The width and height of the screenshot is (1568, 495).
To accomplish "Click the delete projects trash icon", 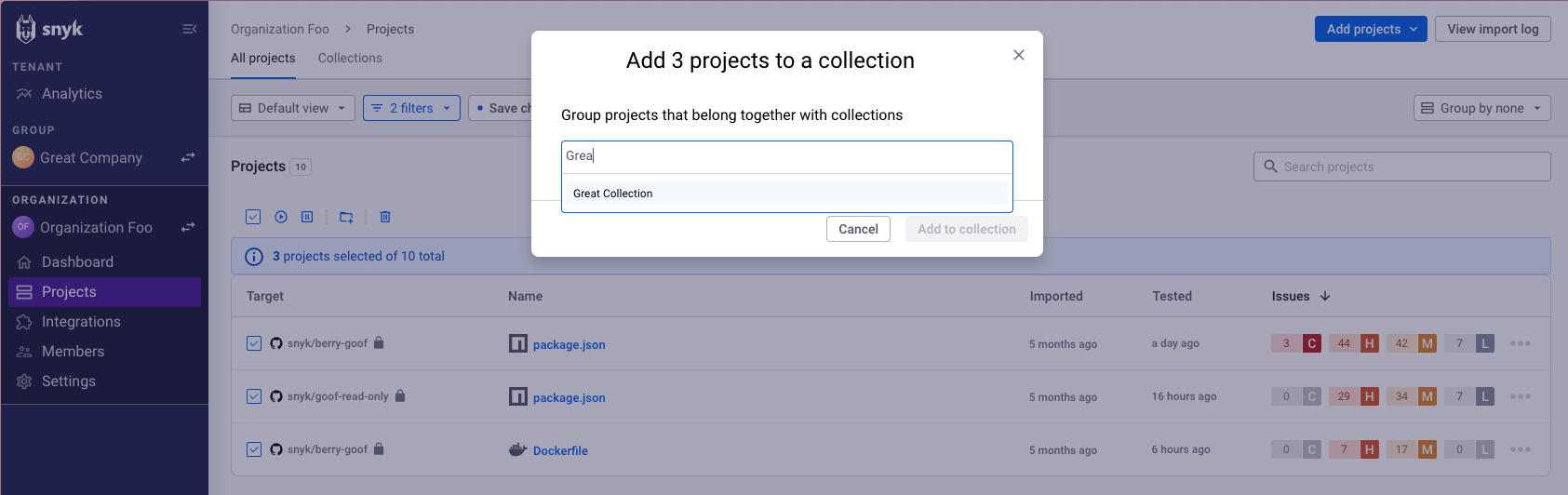I will pyautogui.click(x=385, y=217).
